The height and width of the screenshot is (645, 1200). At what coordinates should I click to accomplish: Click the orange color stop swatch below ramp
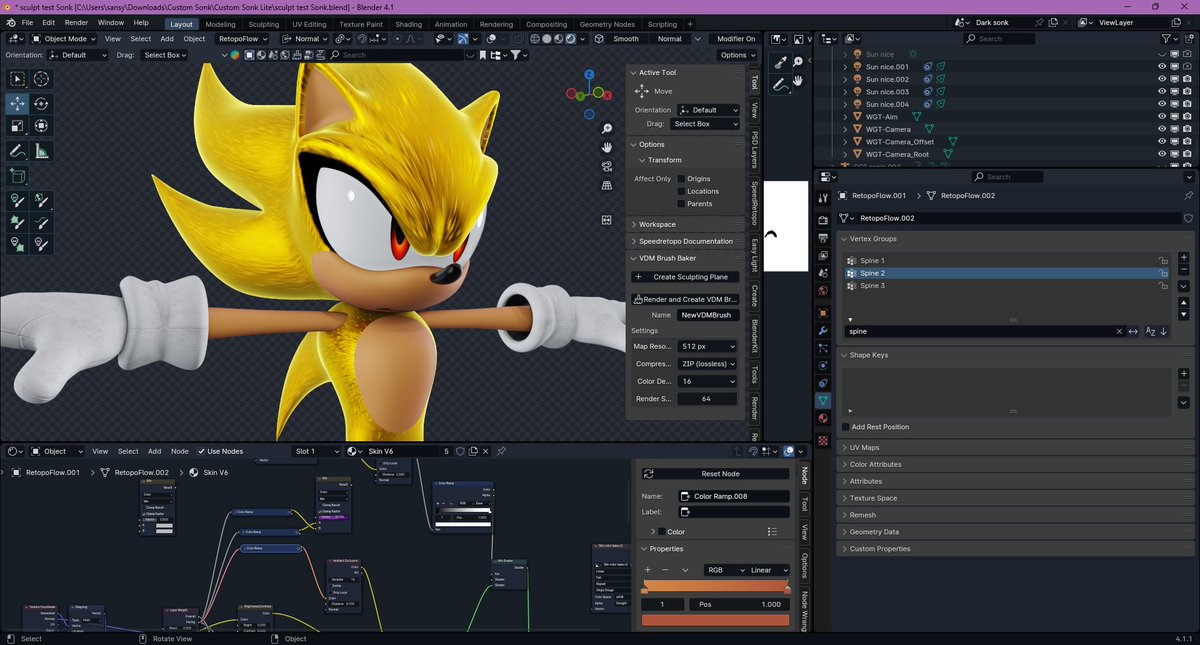point(715,621)
